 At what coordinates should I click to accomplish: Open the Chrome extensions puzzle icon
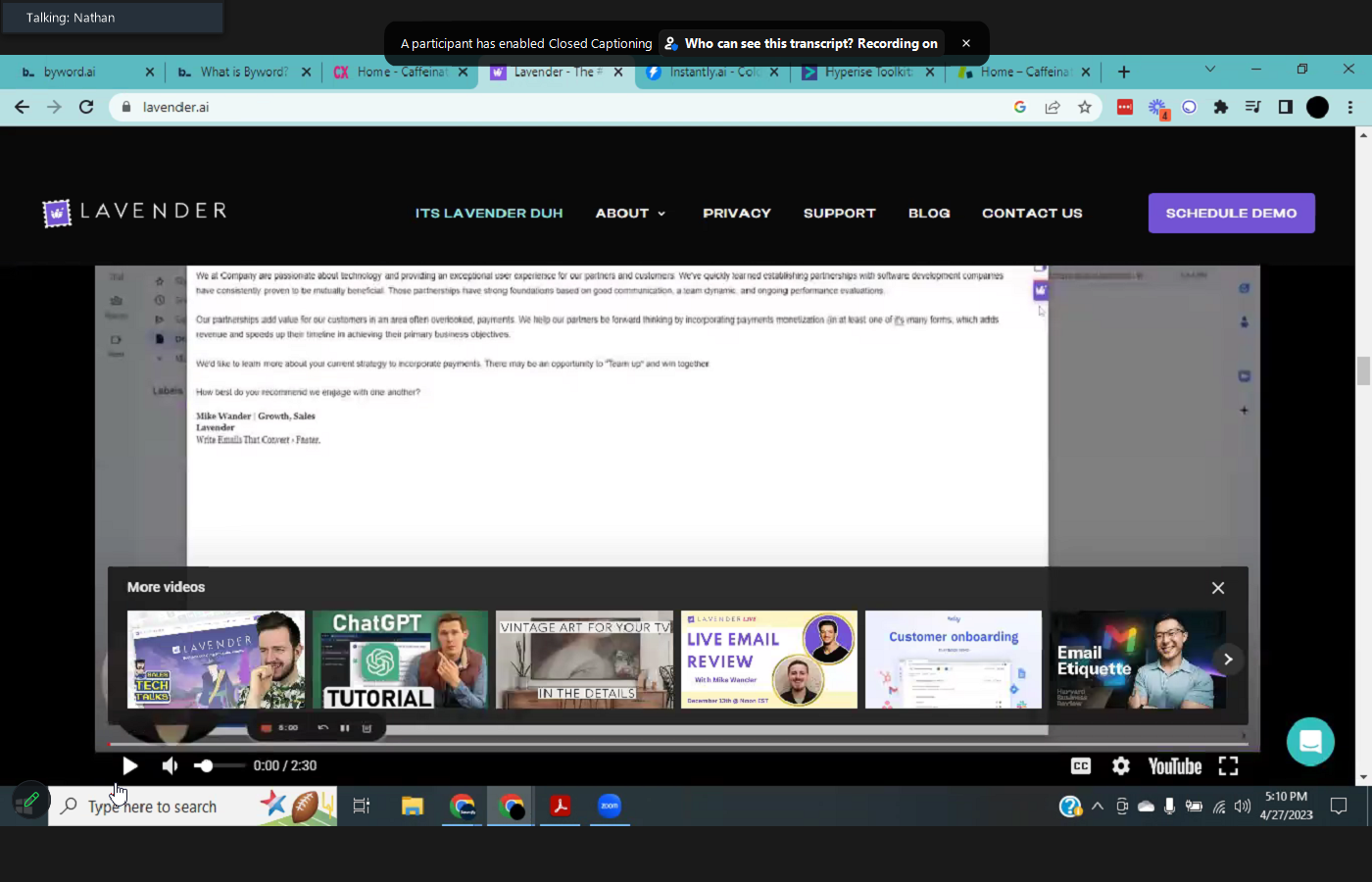point(1220,107)
